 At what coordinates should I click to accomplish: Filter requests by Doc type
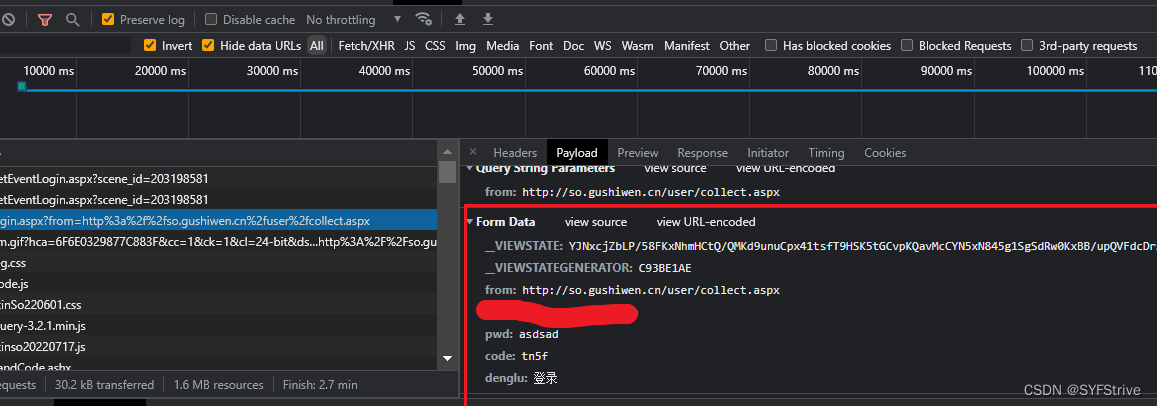click(x=573, y=46)
